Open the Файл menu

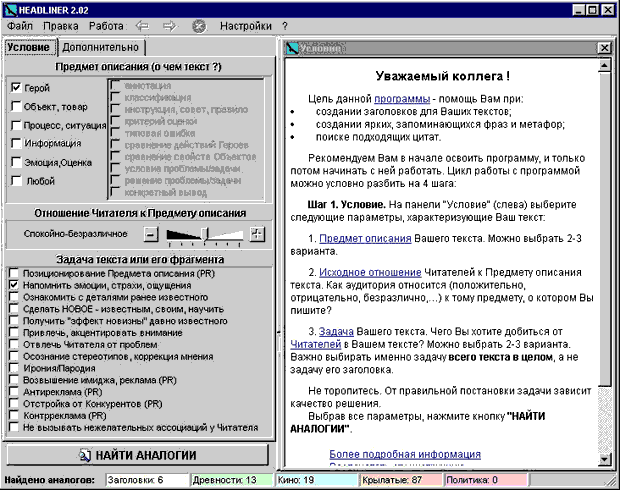point(20,26)
